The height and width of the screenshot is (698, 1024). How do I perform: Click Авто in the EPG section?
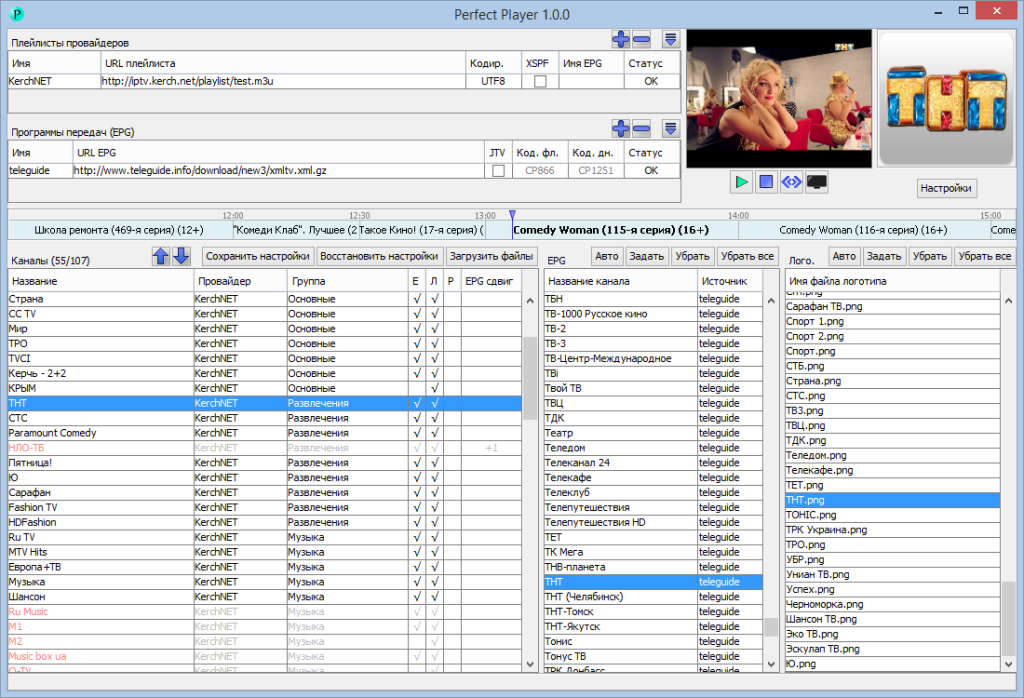[x=608, y=256]
